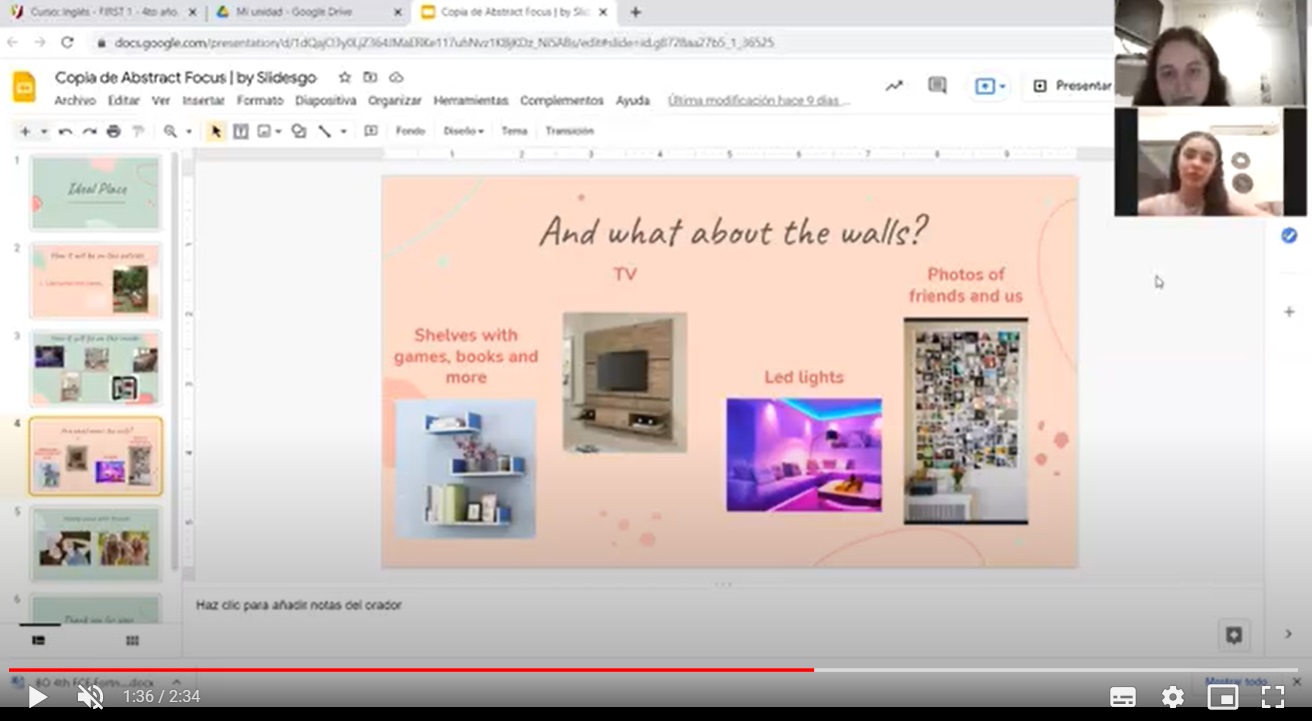Screen dimensions: 1312x721
Task: Click the Presentar button
Action: click(x=1074, y=86)
